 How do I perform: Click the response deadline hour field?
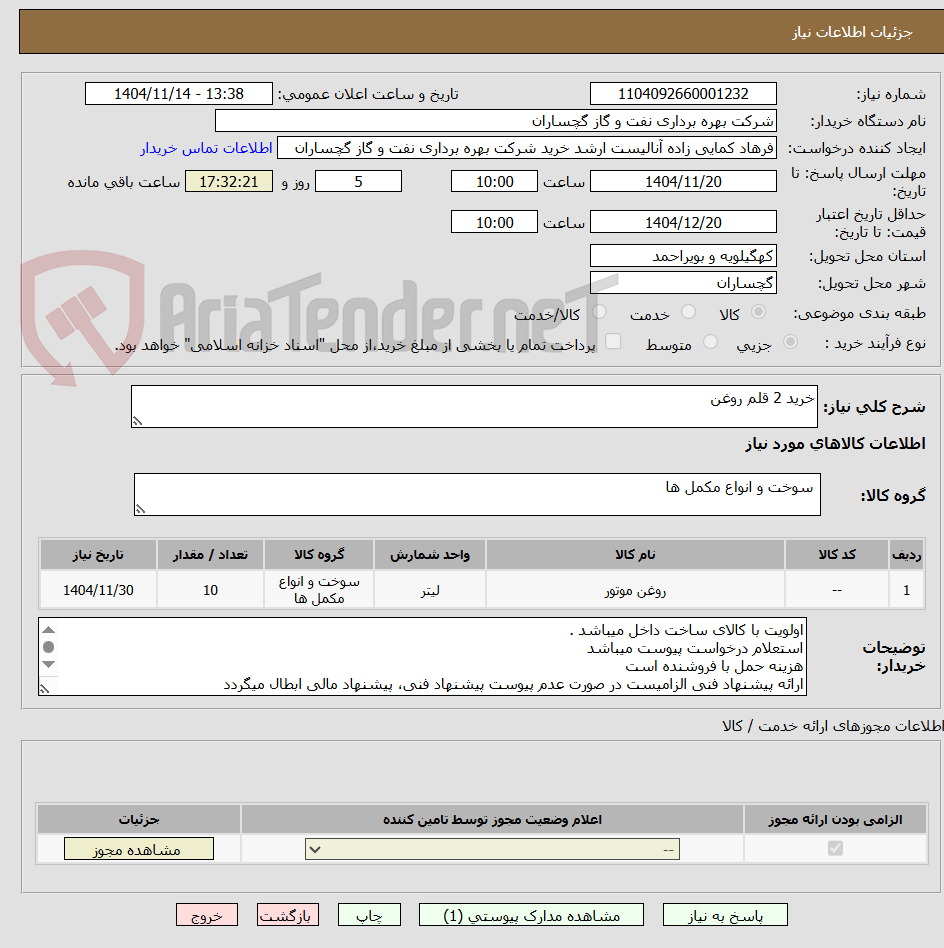tap(494, 181)
